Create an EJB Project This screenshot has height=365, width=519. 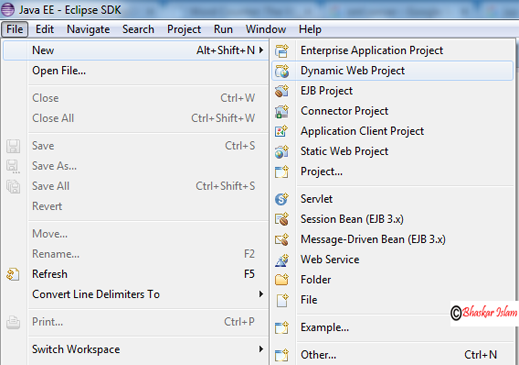pos(392,91)
